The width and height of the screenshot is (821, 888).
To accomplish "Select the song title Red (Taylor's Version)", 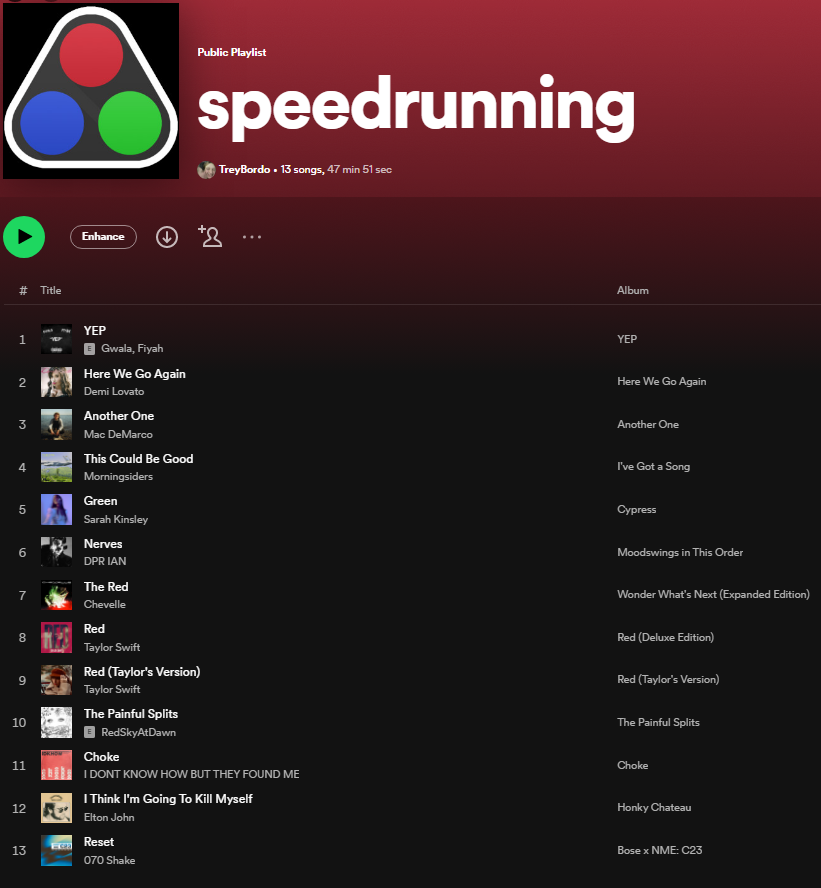I will [x=142, y=672].
